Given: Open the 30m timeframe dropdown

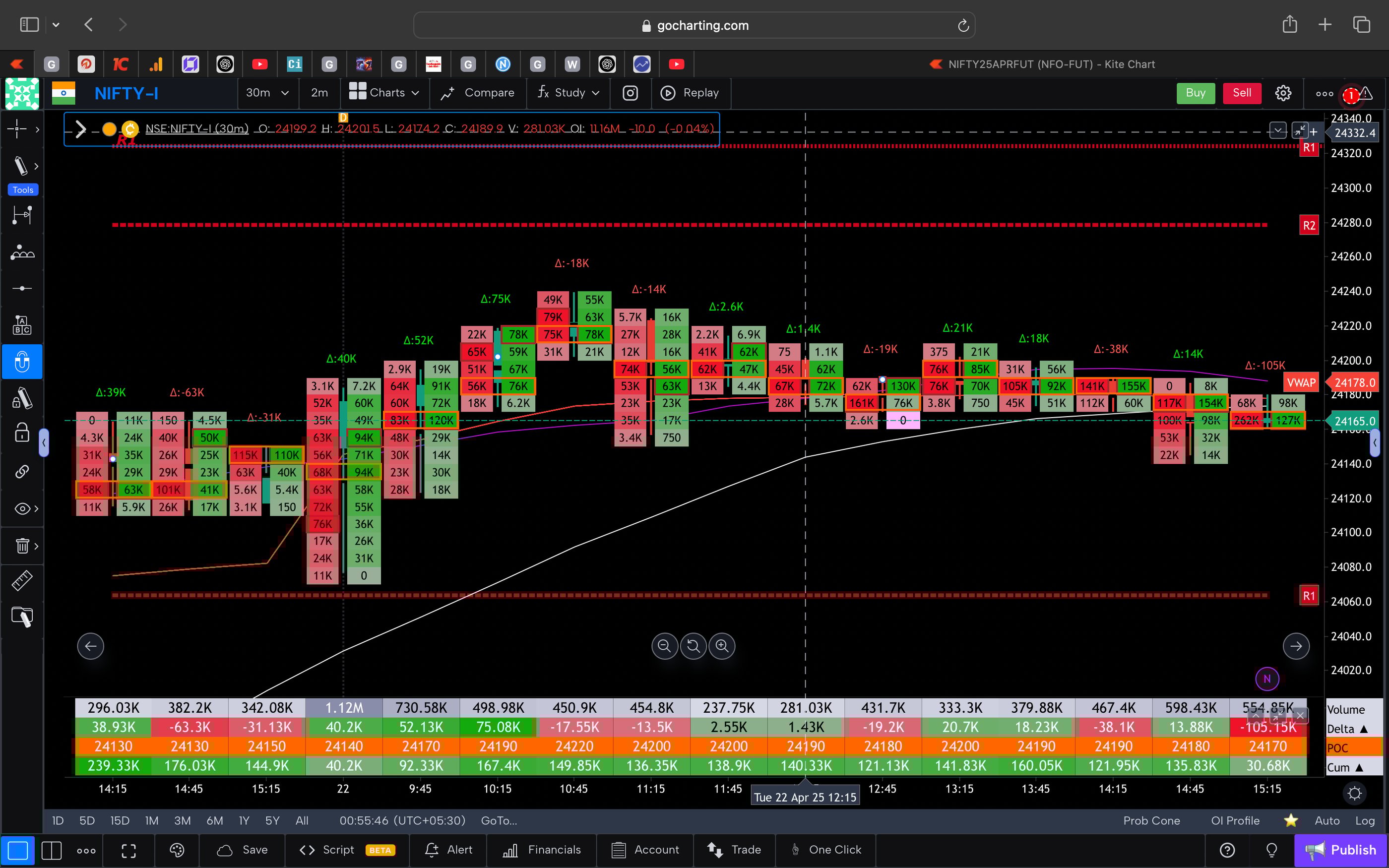Looking at the screenshot, I should point(267,92).
